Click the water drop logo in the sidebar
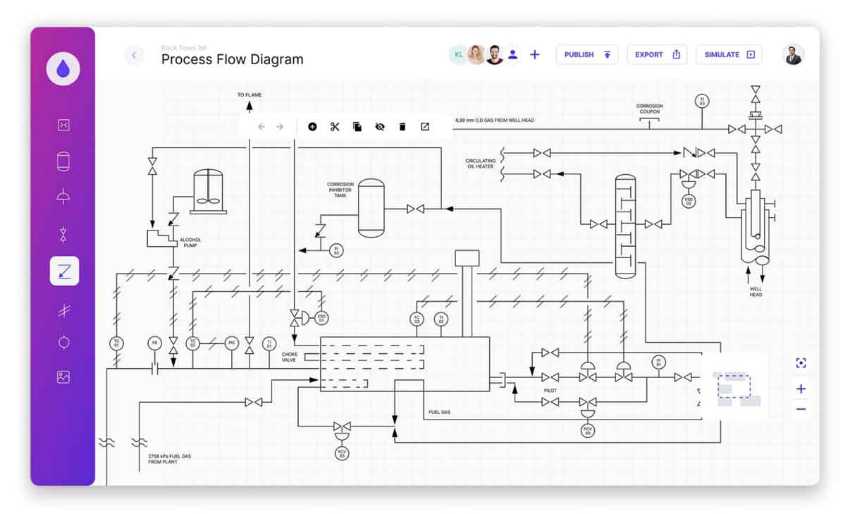The image size is (850, 514). 64,69
